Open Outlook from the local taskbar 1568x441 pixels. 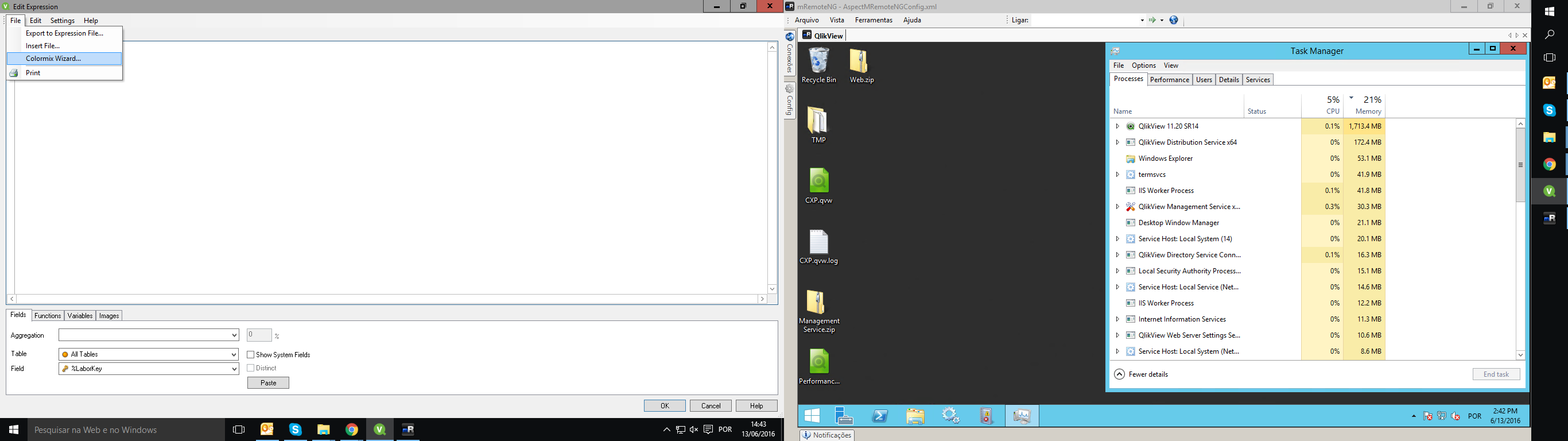point(267,430)
